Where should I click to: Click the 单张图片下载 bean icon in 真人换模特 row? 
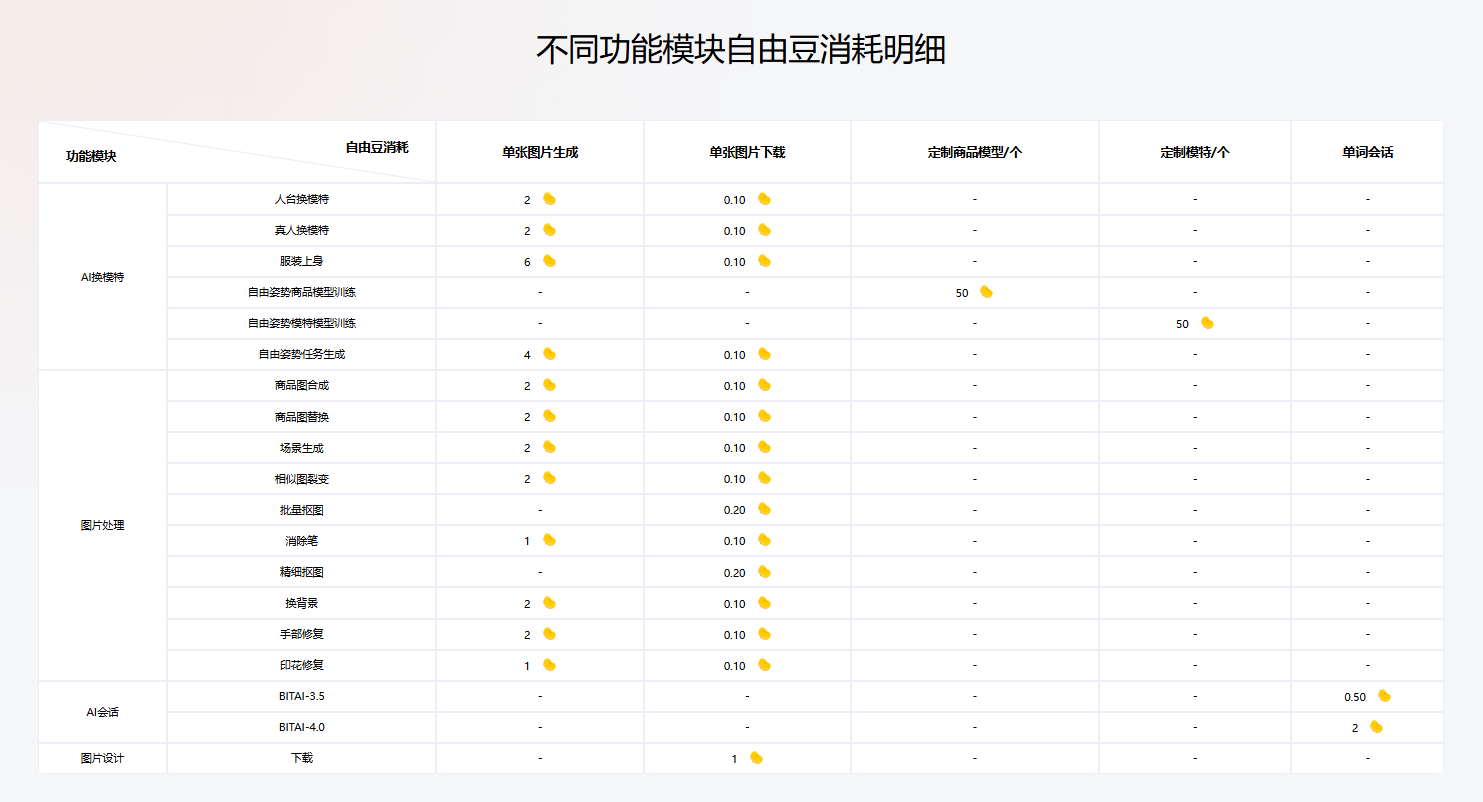point(764,230)
